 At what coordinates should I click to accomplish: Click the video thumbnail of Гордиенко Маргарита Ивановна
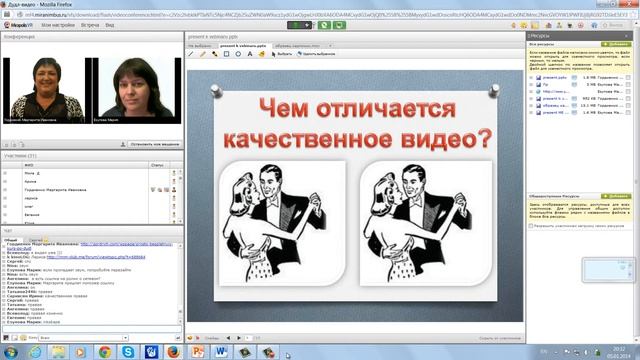coord(47,90)
